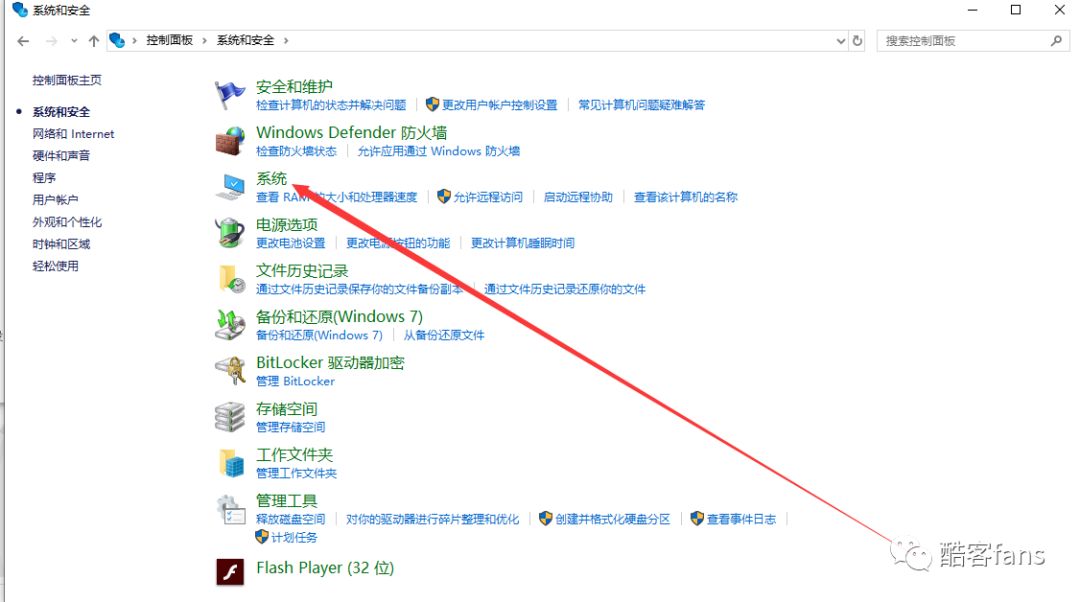Image resolution: width=1080 pixels, height=602 pixels.
Task: Open the Administrative Tools icon
Action: coord(231,510)
